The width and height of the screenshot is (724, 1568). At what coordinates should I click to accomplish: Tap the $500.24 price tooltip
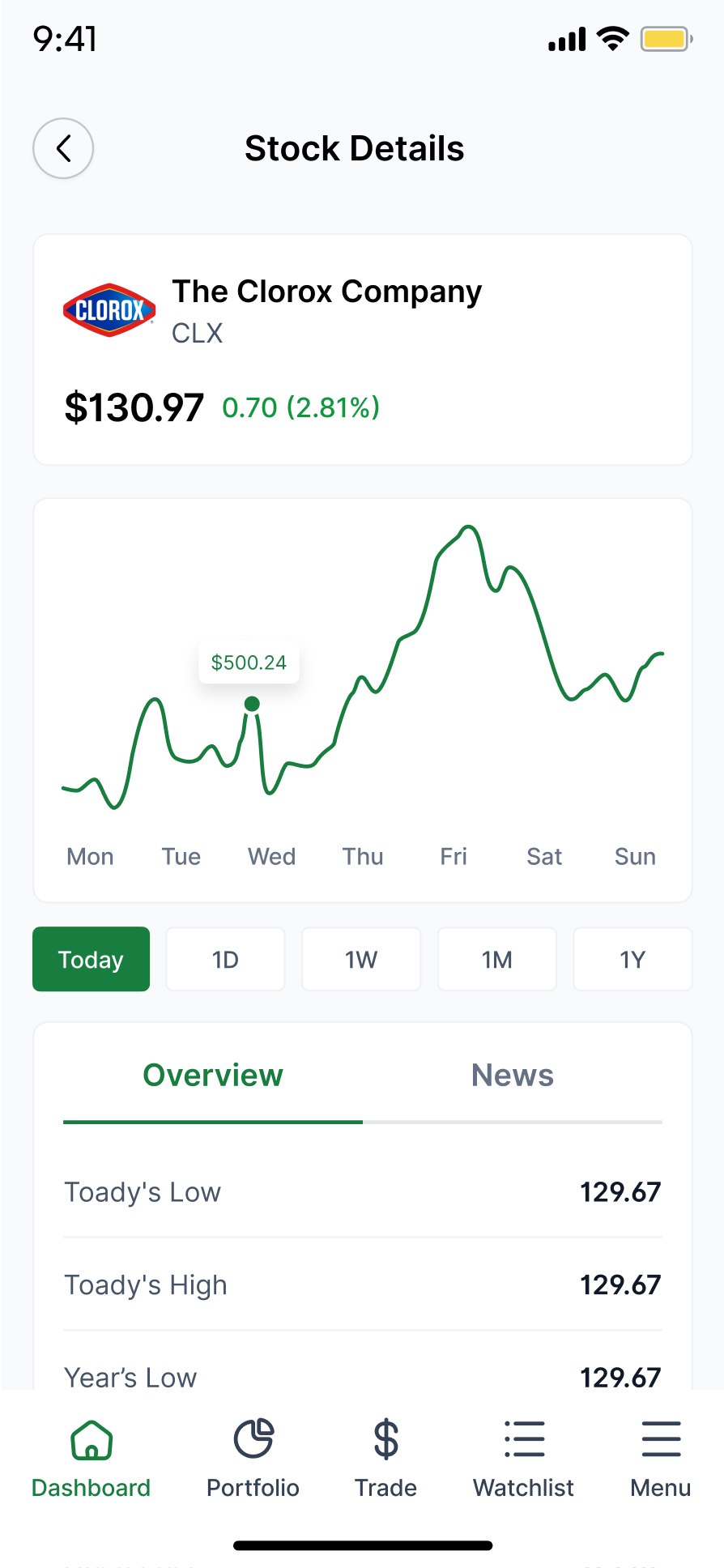[x=249, y=663]
